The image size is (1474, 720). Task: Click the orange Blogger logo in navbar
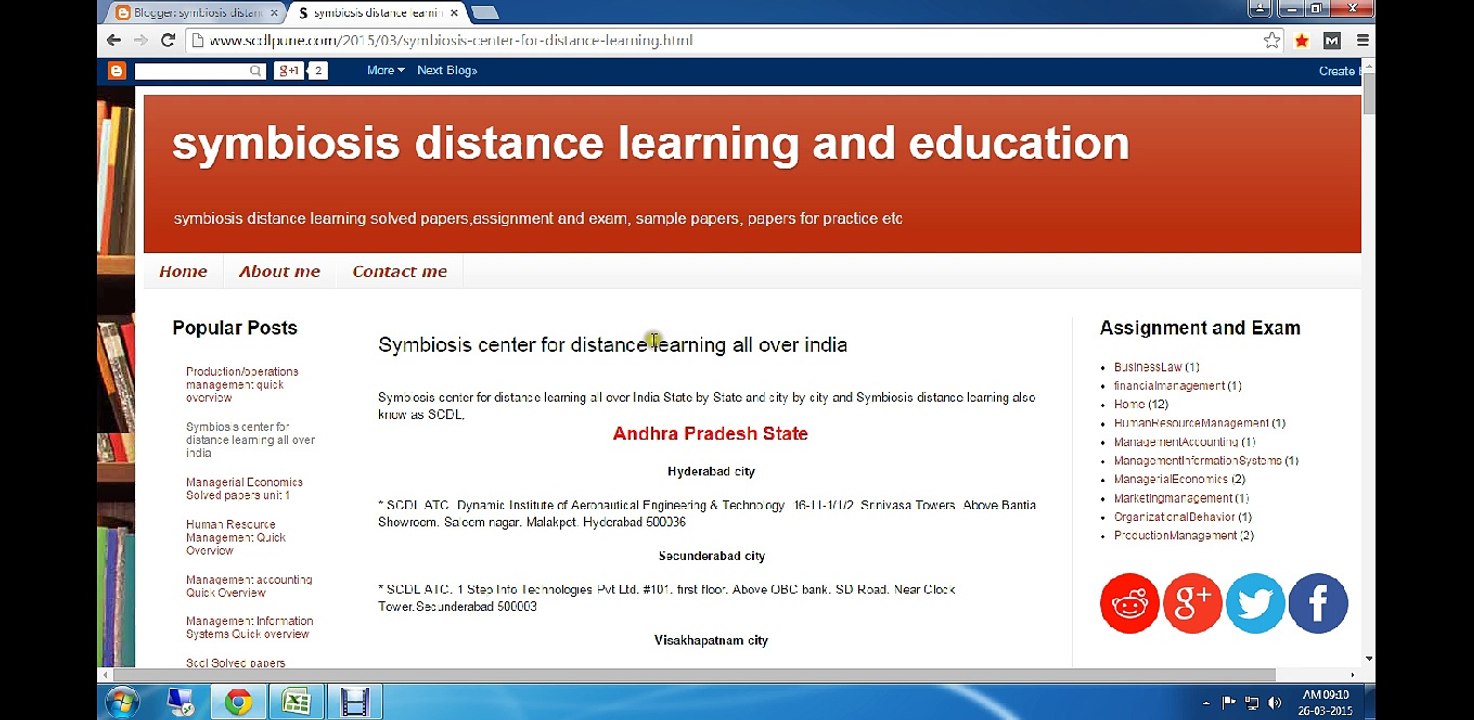117,70
